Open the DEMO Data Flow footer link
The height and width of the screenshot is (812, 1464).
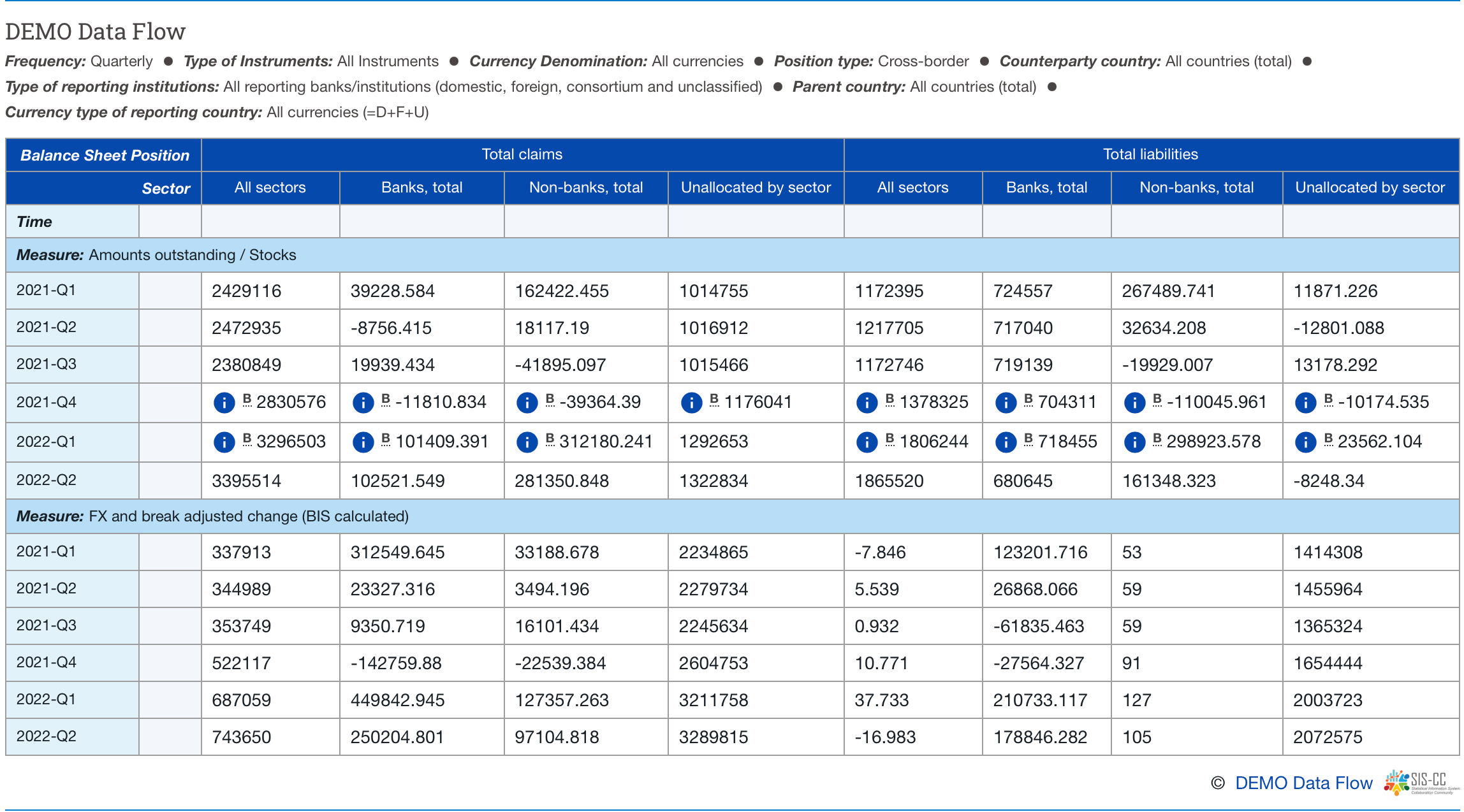pyautogui.click(x=1303, y=783)
